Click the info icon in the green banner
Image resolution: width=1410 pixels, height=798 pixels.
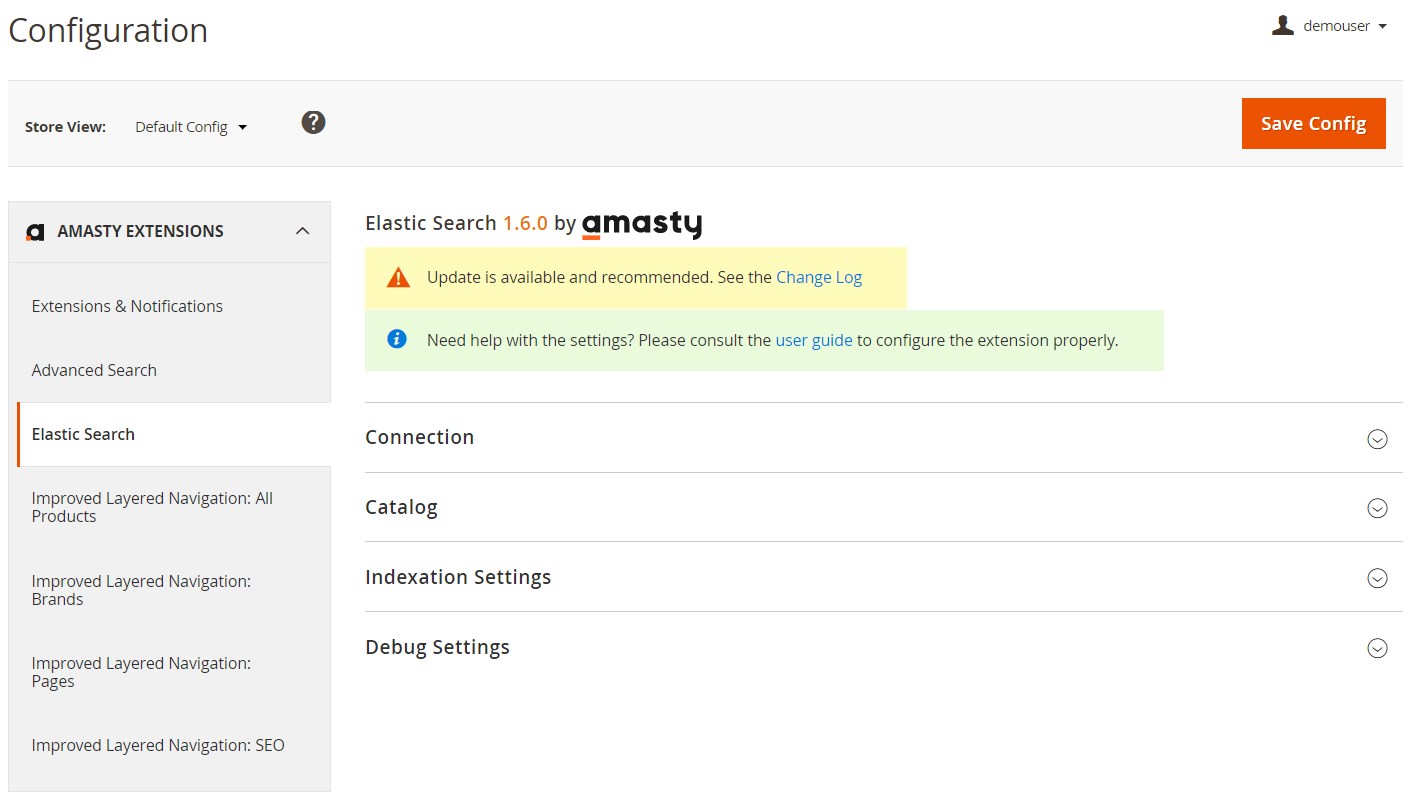396,339
